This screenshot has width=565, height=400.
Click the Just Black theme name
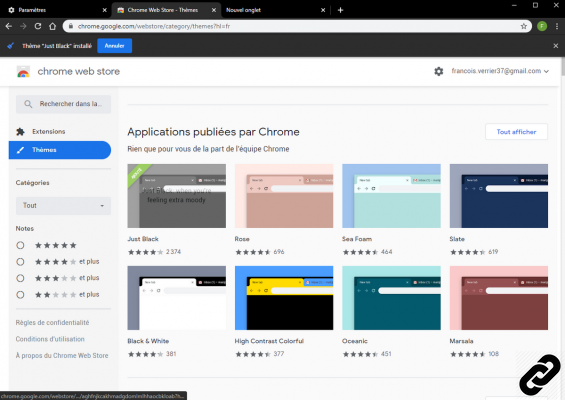pyautogui.click(x=143, y=239)
